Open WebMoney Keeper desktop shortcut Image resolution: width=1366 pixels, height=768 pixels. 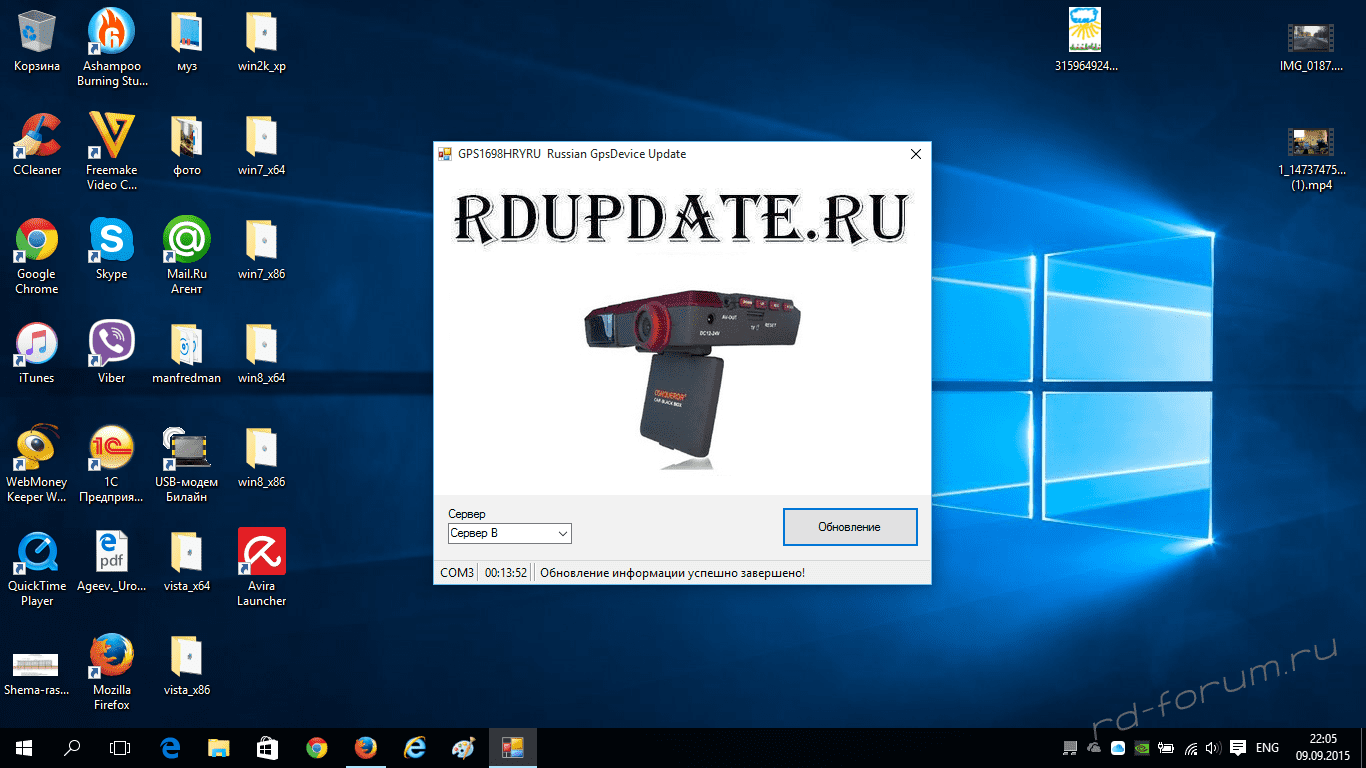point(37,449)
